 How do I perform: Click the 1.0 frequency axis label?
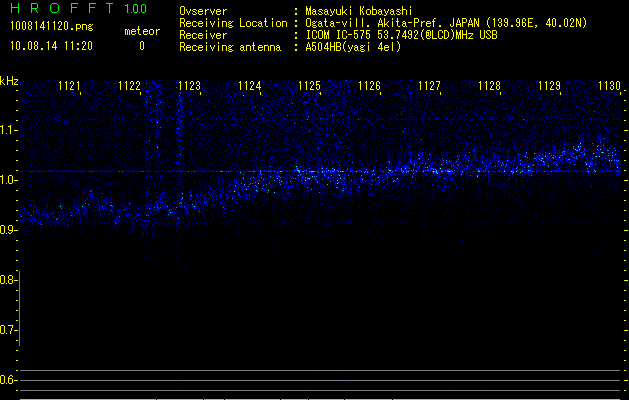click(x=8, y=180)
